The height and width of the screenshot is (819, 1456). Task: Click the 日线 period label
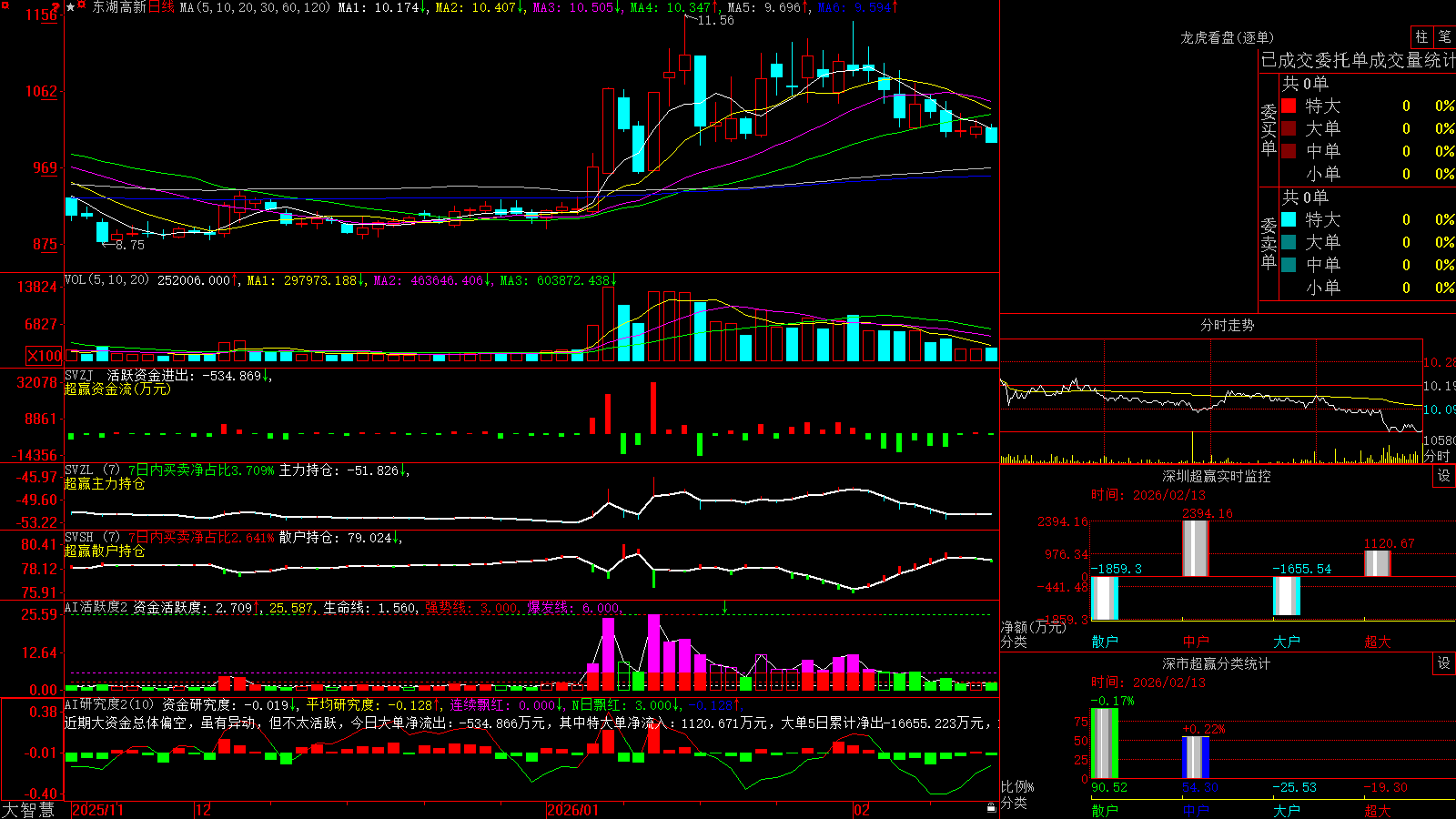pos(160,7)
